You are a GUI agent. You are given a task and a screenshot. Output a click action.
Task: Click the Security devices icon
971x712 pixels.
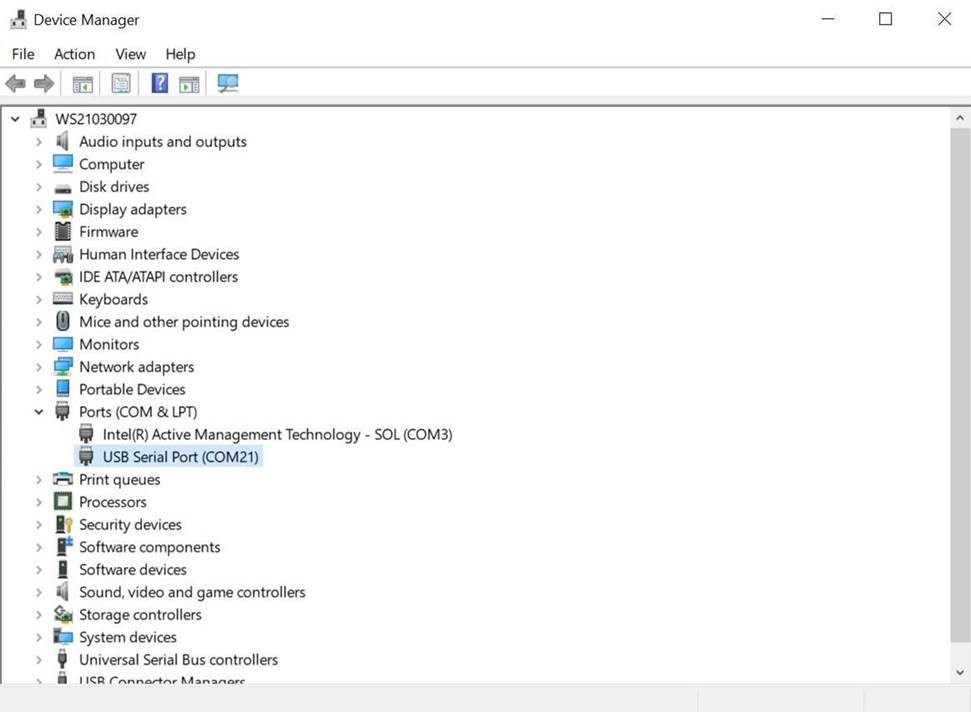[63, 524]
